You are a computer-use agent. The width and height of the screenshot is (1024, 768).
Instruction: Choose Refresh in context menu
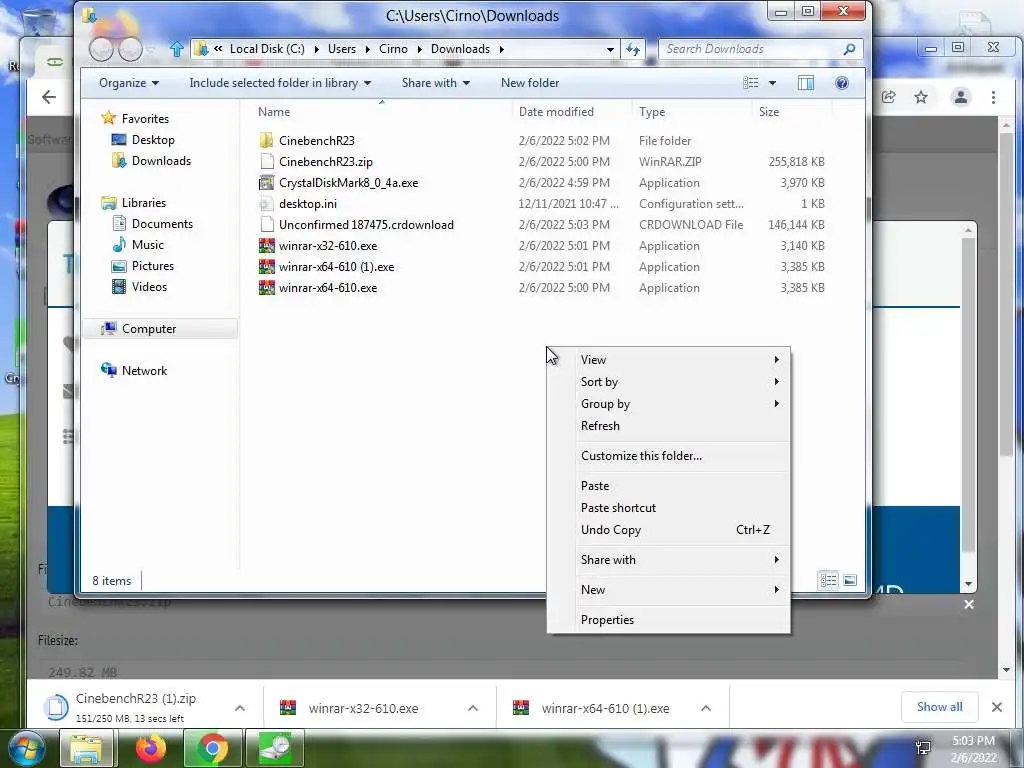pos(669,426)
